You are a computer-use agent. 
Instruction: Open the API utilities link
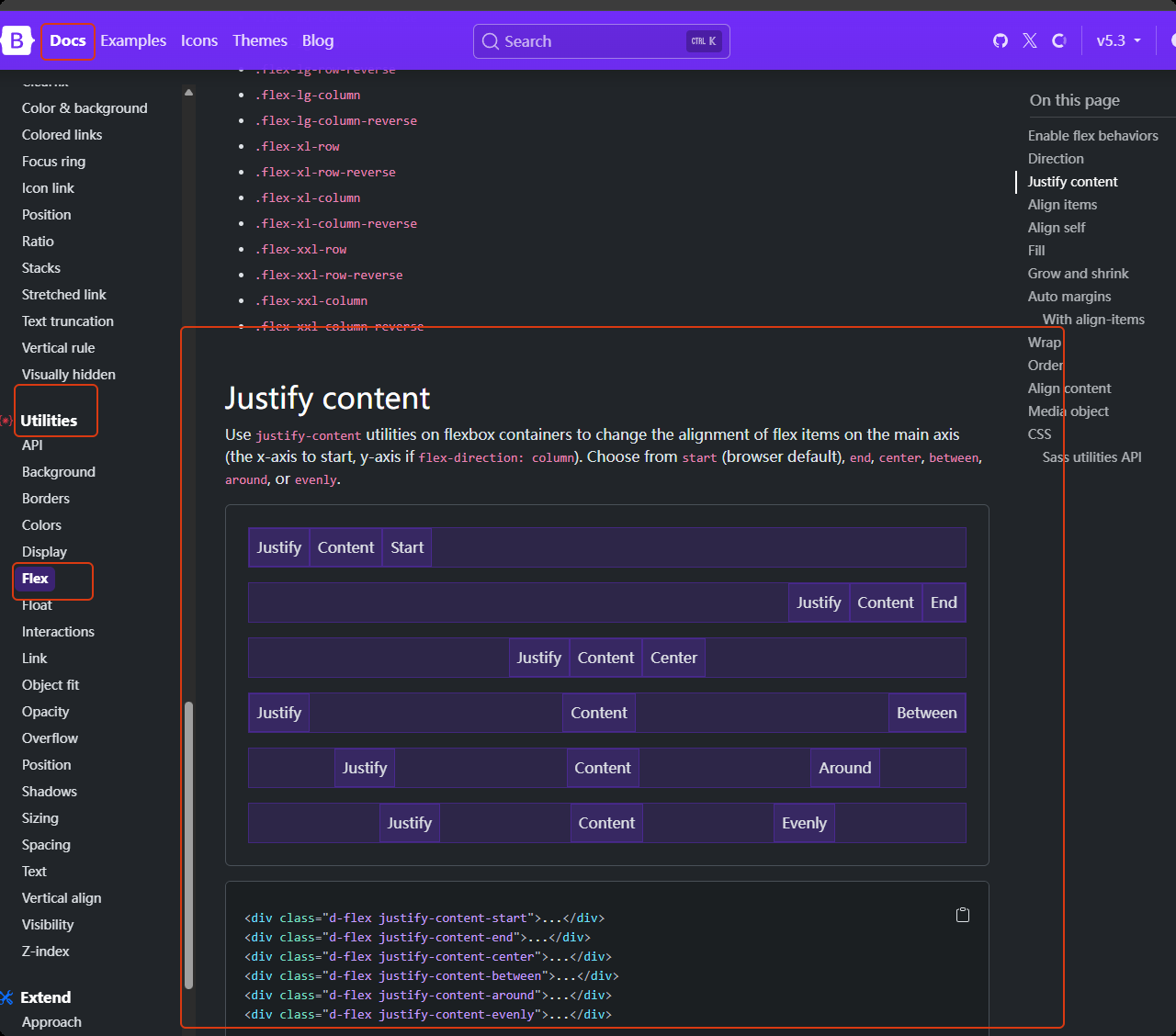(x=32, y=445)
